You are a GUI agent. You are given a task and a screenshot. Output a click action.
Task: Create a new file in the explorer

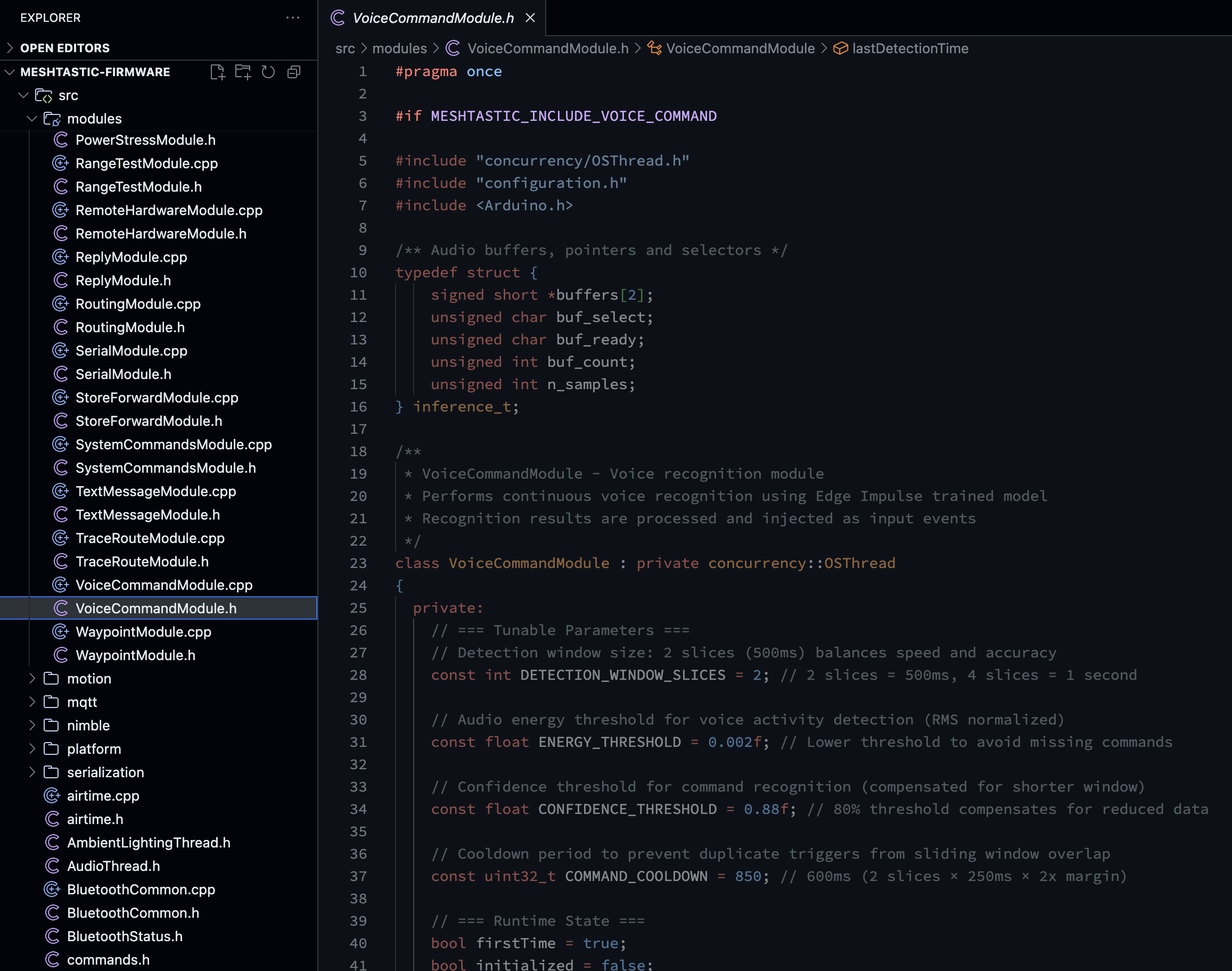coord(218,72)
